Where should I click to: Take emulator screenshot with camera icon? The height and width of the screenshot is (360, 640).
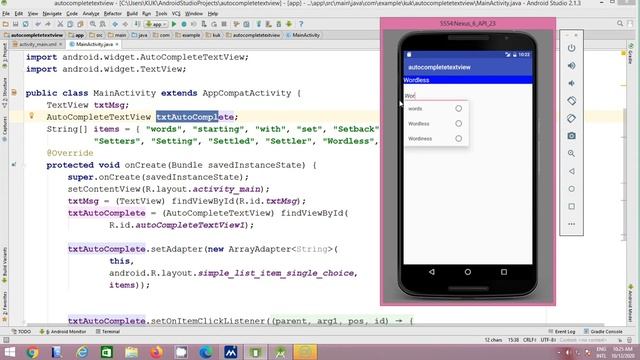tap(571, 136)
